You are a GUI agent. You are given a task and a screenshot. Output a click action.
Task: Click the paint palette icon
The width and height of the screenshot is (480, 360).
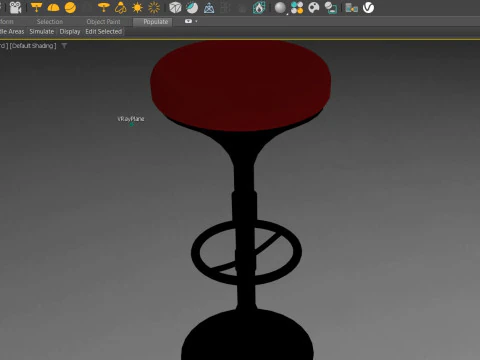[314, 7]
